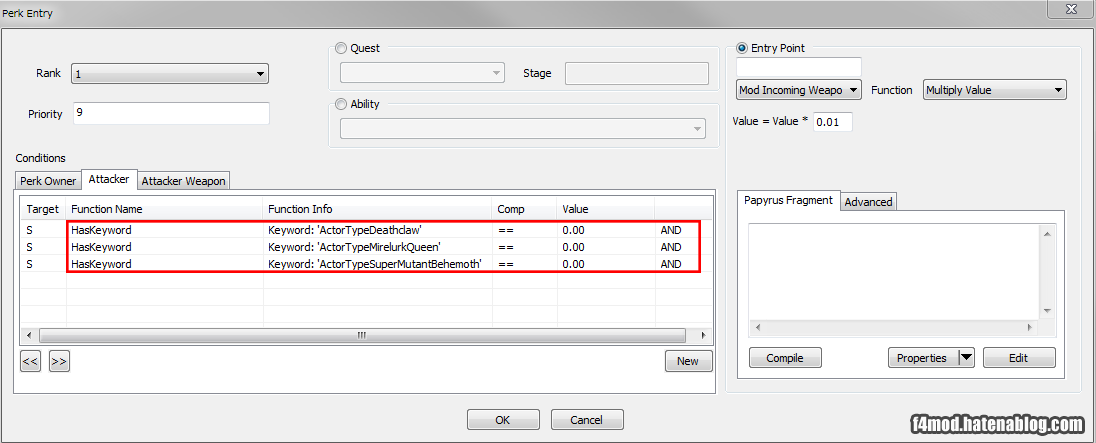Select the Ability radio button

point(341,104)
